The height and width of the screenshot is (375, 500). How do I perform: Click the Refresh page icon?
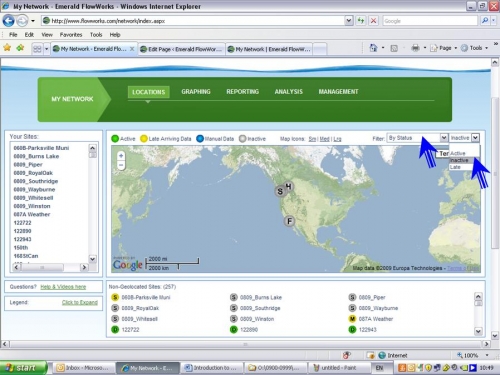[x=361, y=21]
